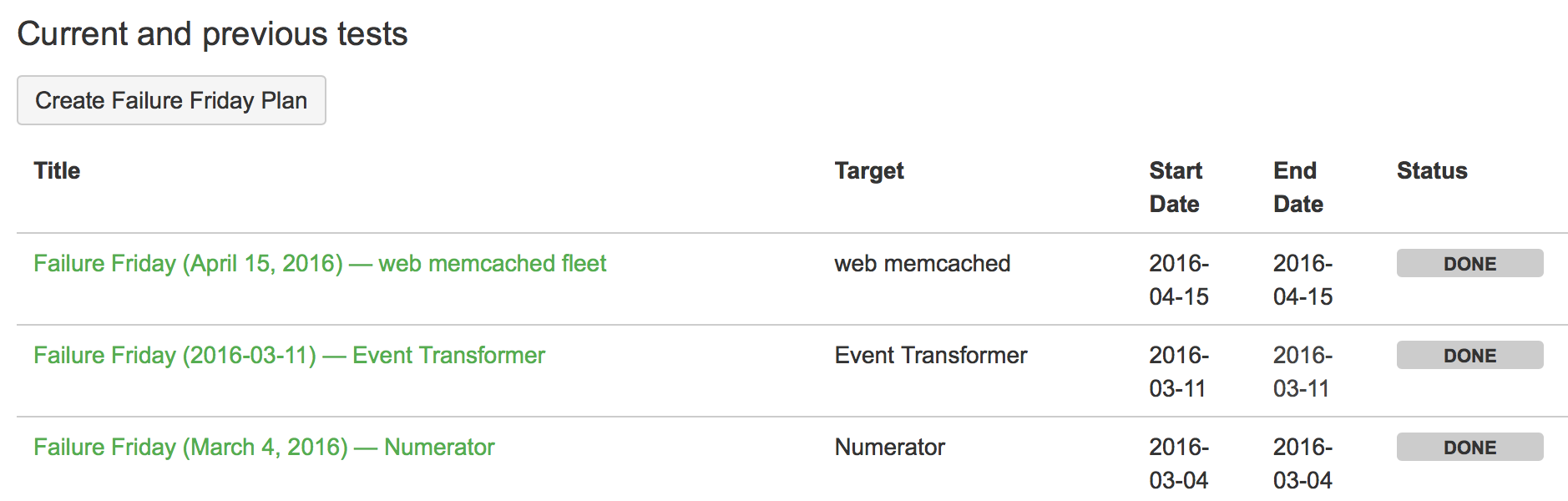
Task: Click the Status column header
Action: tap(1432, 170)
